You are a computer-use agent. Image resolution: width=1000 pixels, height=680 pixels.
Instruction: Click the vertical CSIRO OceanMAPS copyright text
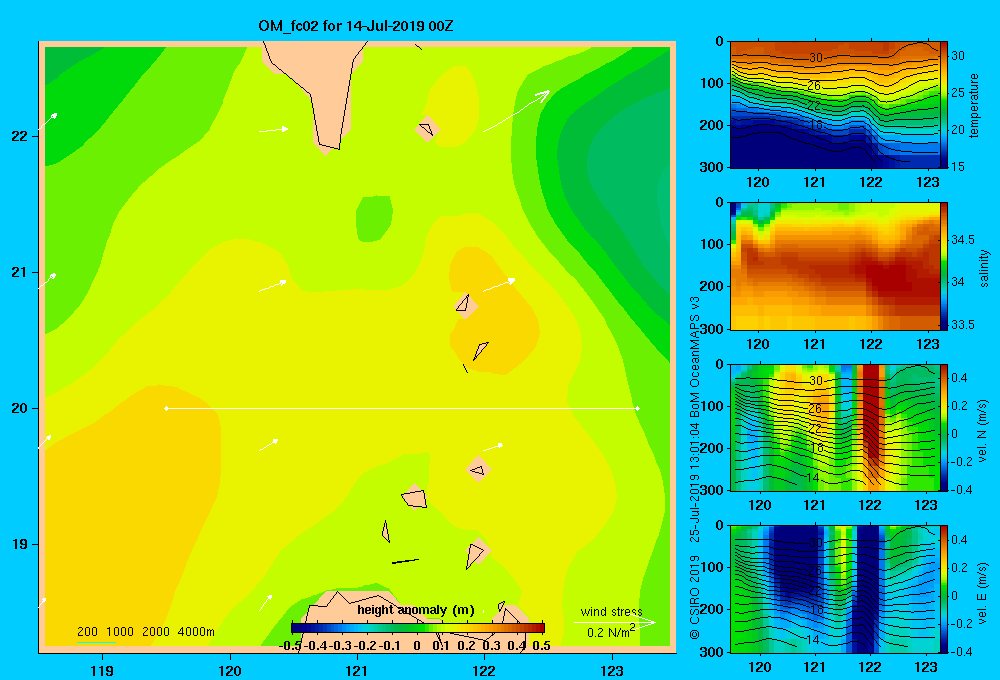click(x=695, y=467)
